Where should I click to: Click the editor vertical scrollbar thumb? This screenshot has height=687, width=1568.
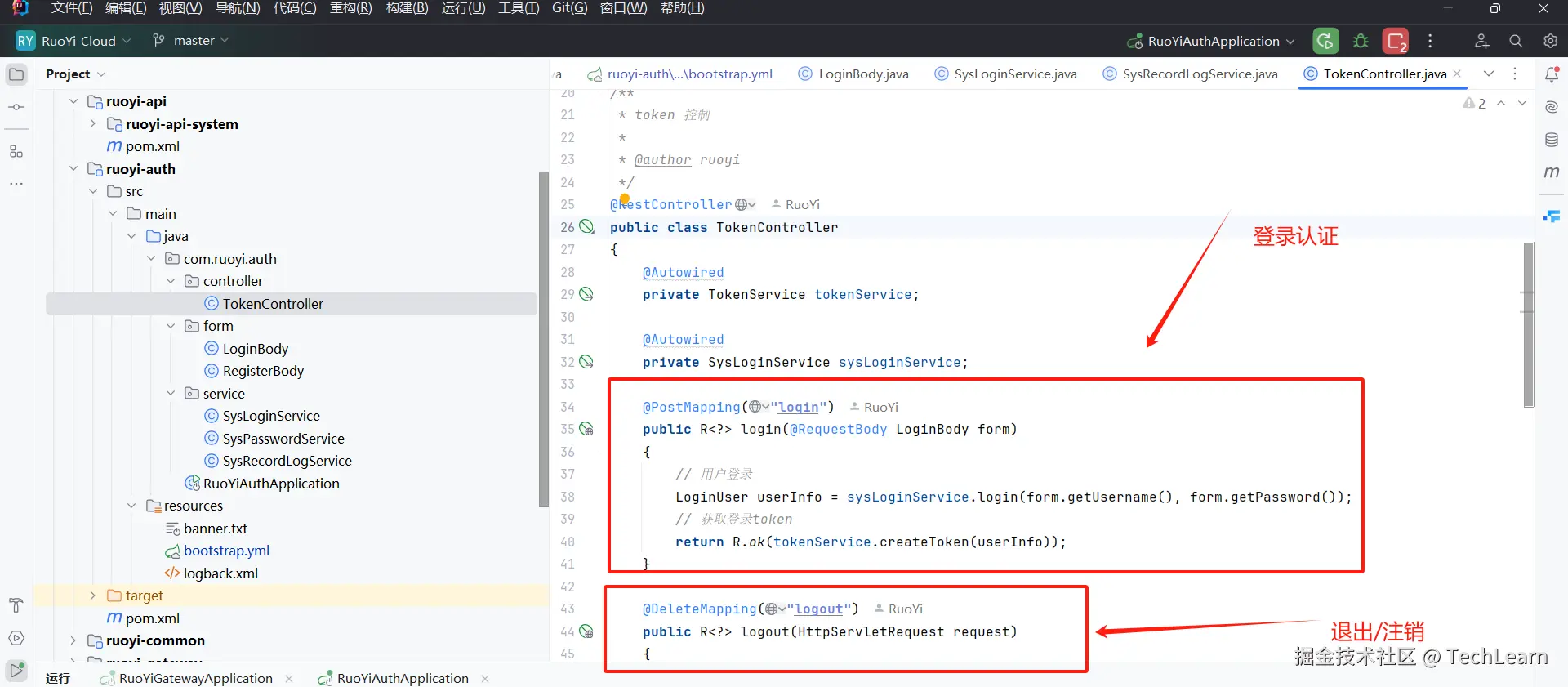(1529, 324)
